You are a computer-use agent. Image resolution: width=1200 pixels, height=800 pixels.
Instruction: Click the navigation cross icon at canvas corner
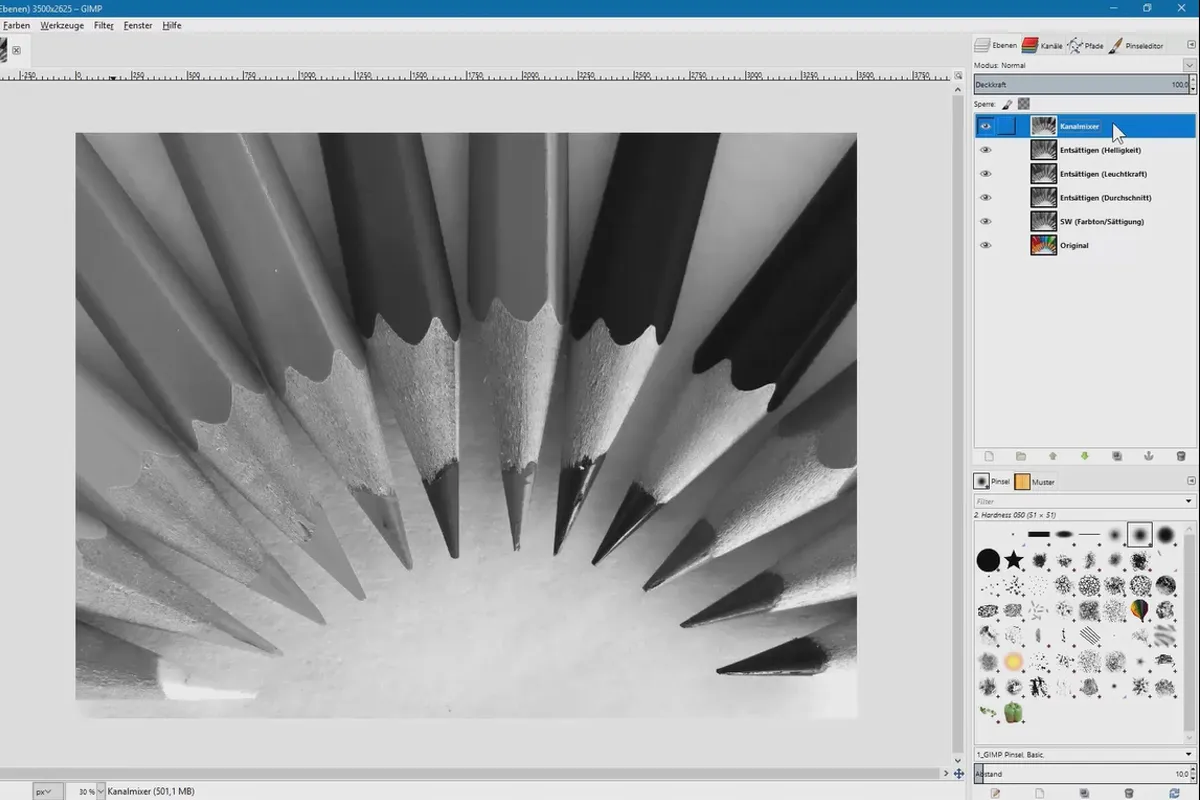coord(959,774)
